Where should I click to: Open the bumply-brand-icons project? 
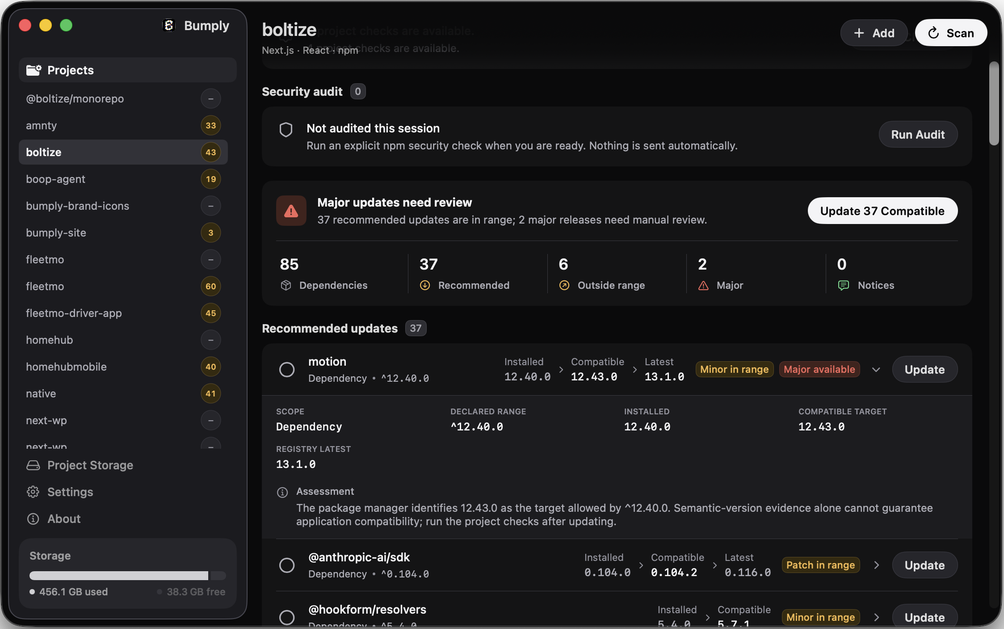(x=123, y=206)
